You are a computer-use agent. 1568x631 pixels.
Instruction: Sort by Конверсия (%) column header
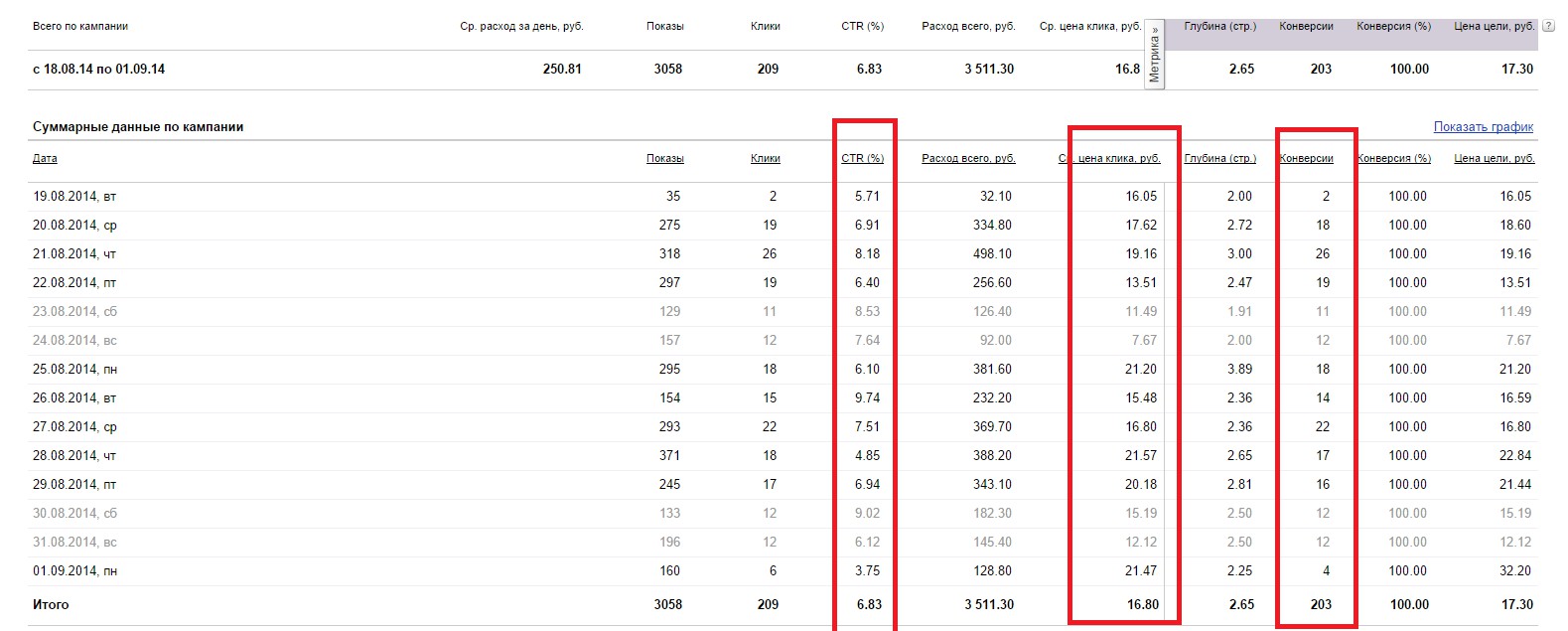[1393, 158]
